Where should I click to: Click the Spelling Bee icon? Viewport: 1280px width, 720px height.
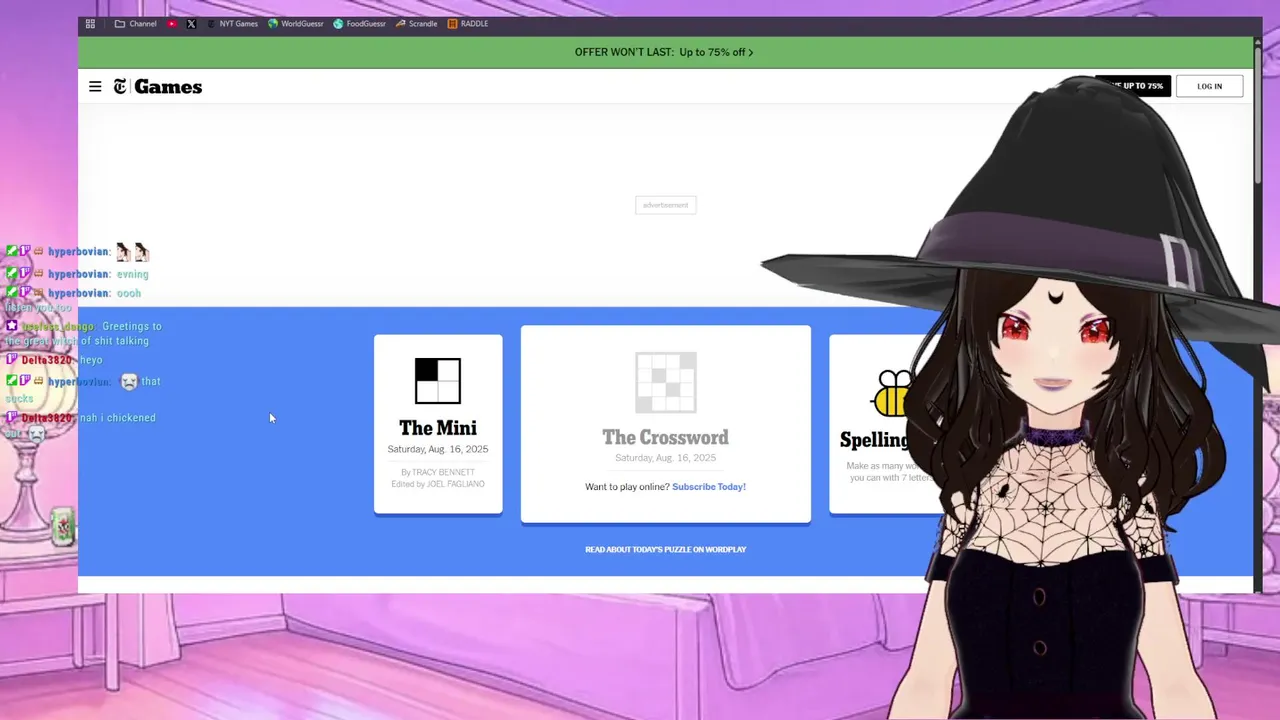click(x=892, y=394)
